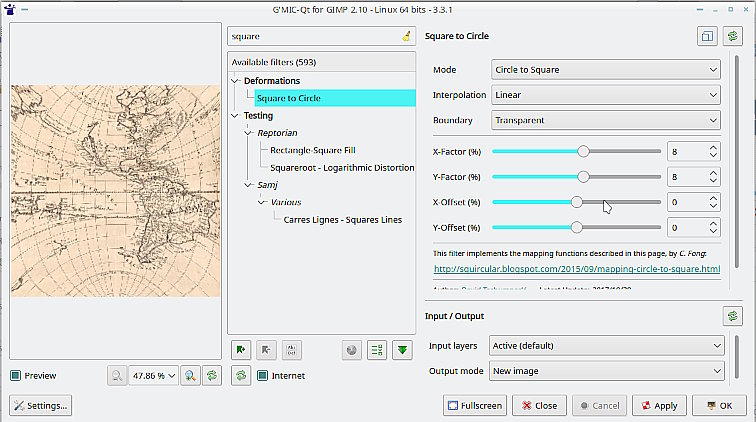
Task: Click the zoom in magnifier icon
Action: coord(191,376)
